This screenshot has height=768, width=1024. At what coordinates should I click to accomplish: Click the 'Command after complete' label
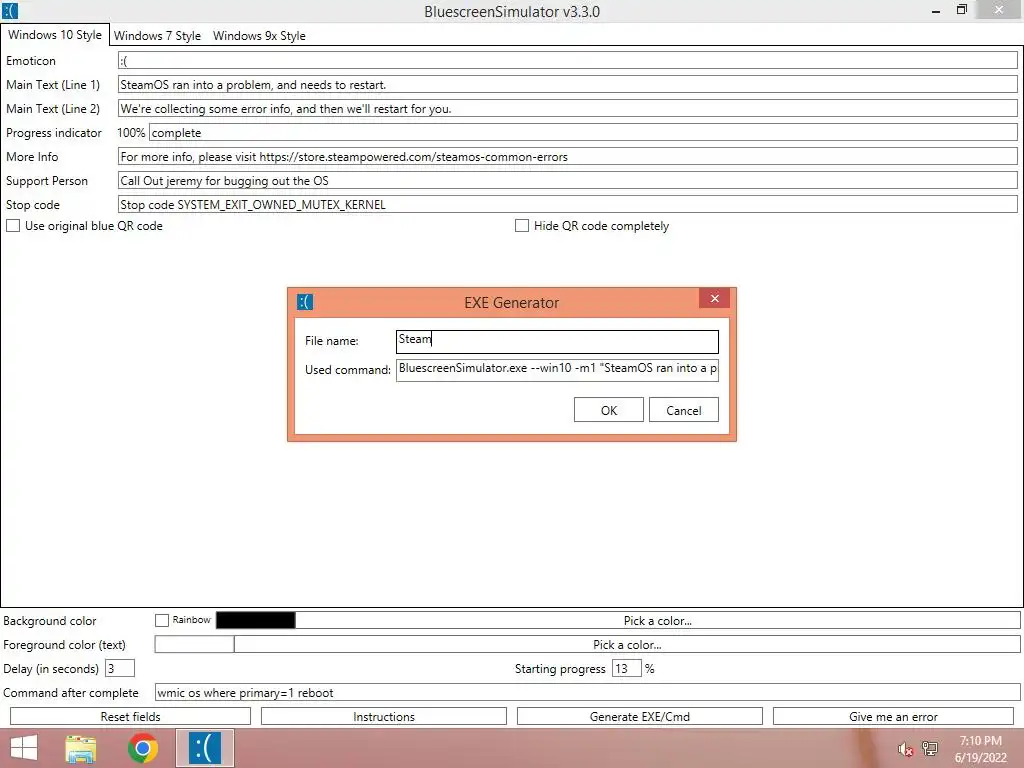(x=71, y=693)
